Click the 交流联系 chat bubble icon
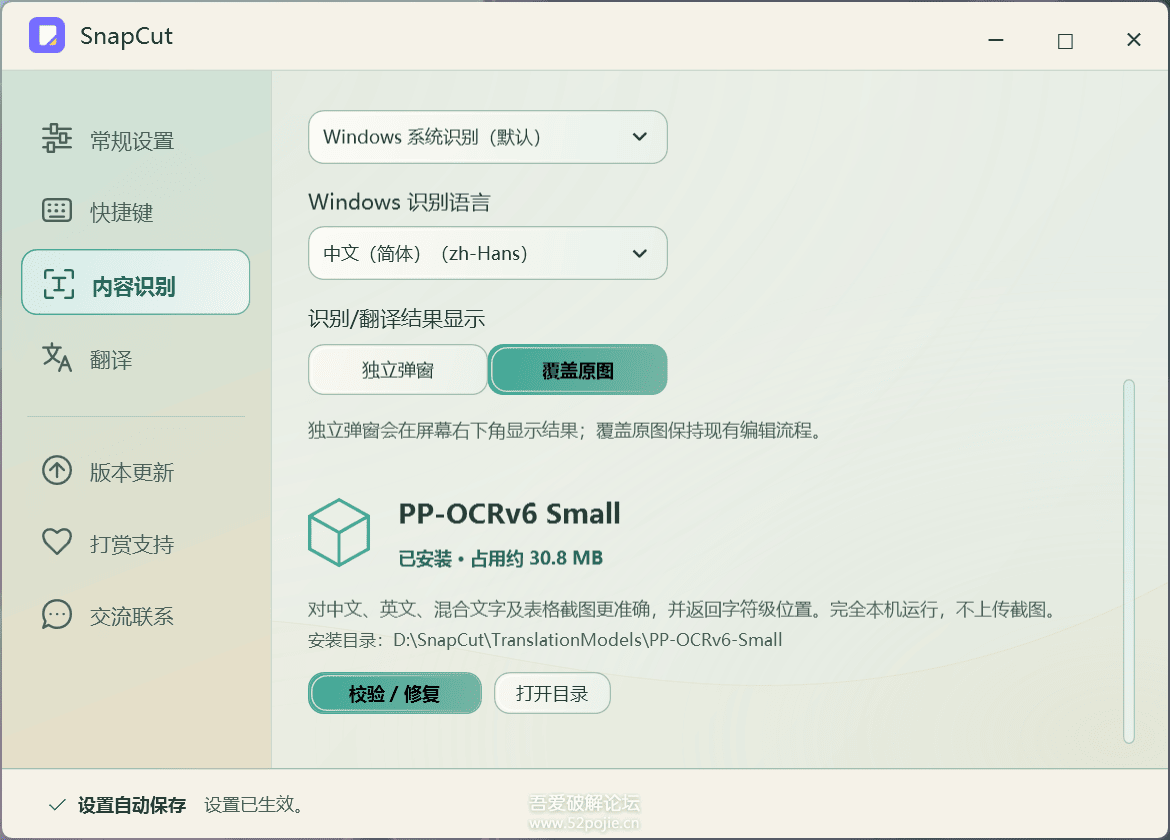The image size is (1170, 840). 57,615
